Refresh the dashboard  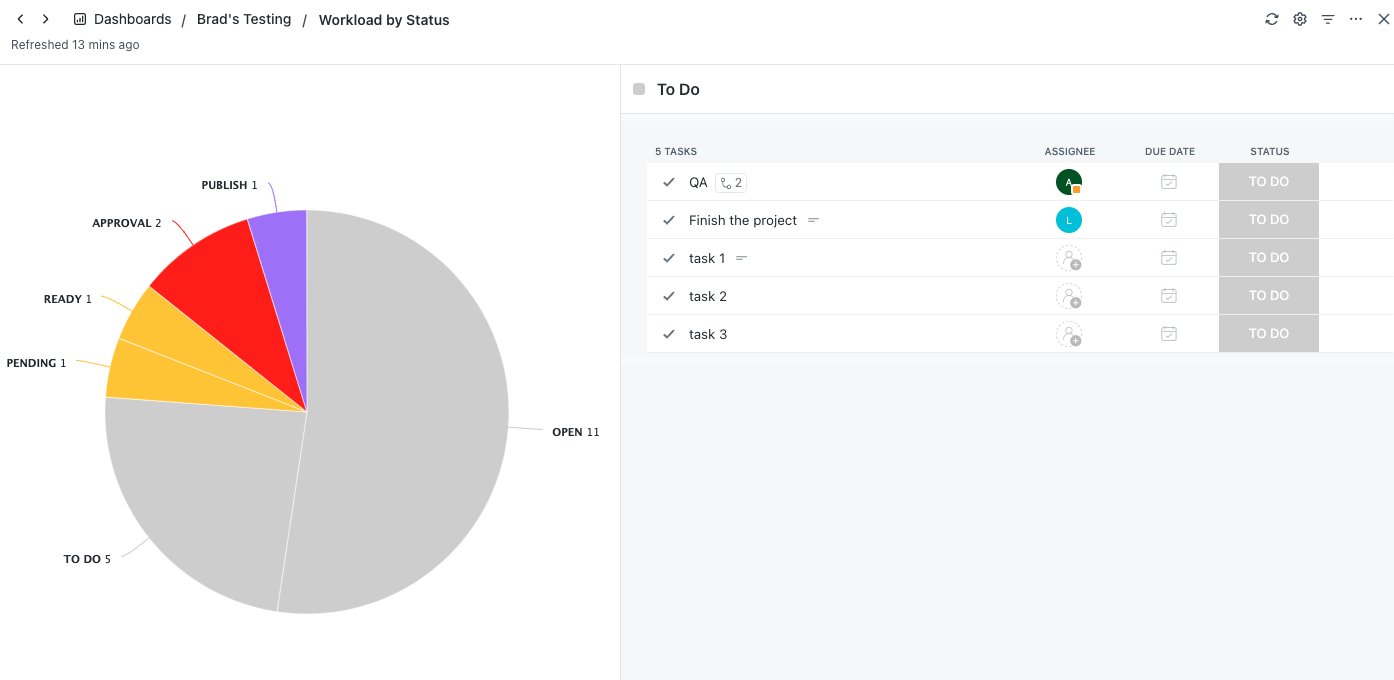pos(1271,18)
